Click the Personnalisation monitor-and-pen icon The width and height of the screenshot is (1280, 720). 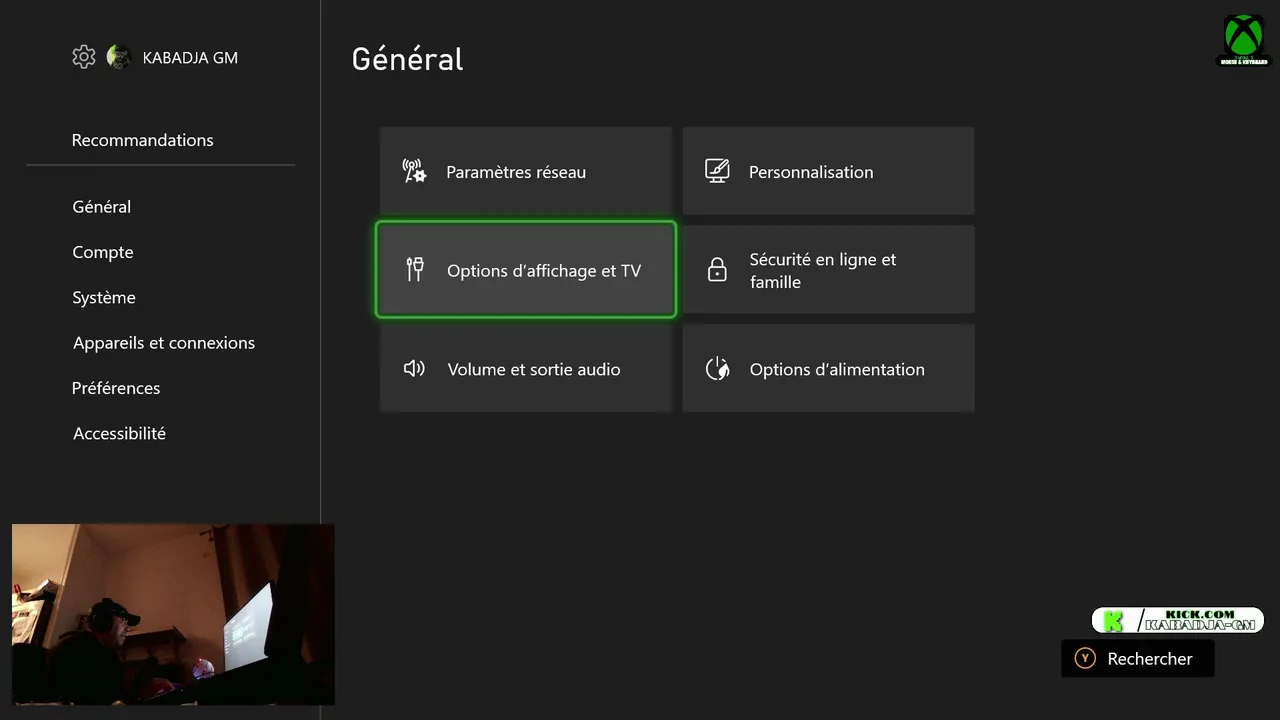717,171
